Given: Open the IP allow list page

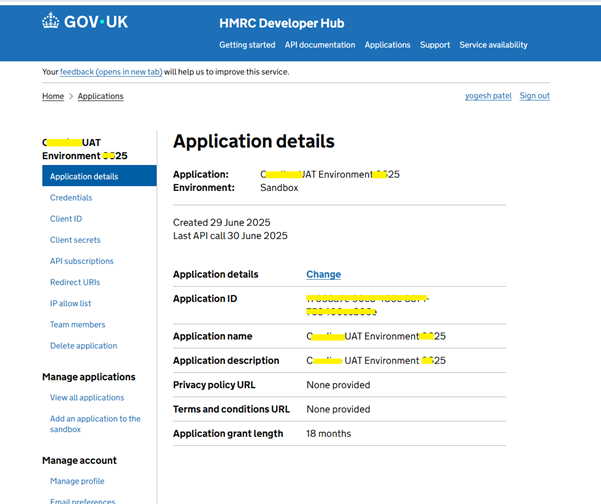Looking at the screenshot, I should [x=71, y=303].
